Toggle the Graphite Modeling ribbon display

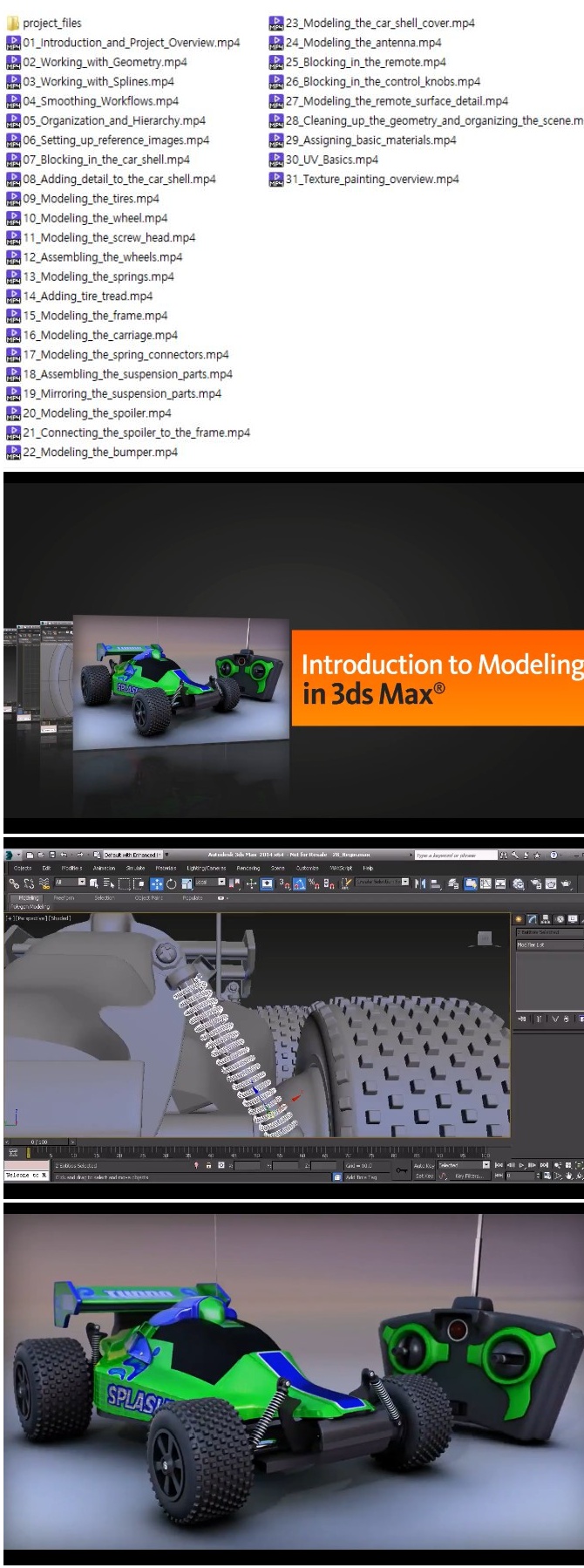click(x=470, y=883)
